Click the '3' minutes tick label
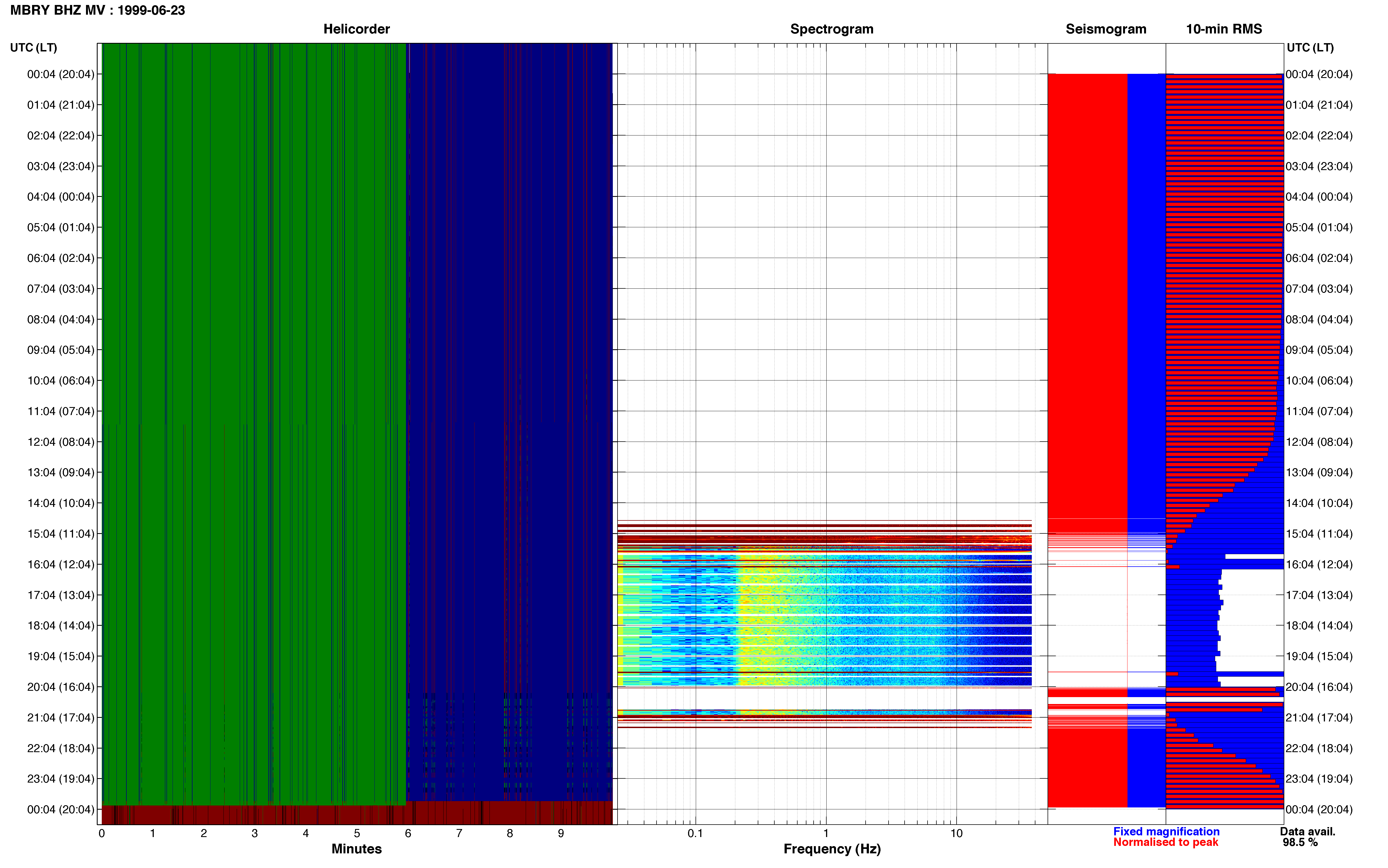1388x868 pixels. (x=255, y=833)
